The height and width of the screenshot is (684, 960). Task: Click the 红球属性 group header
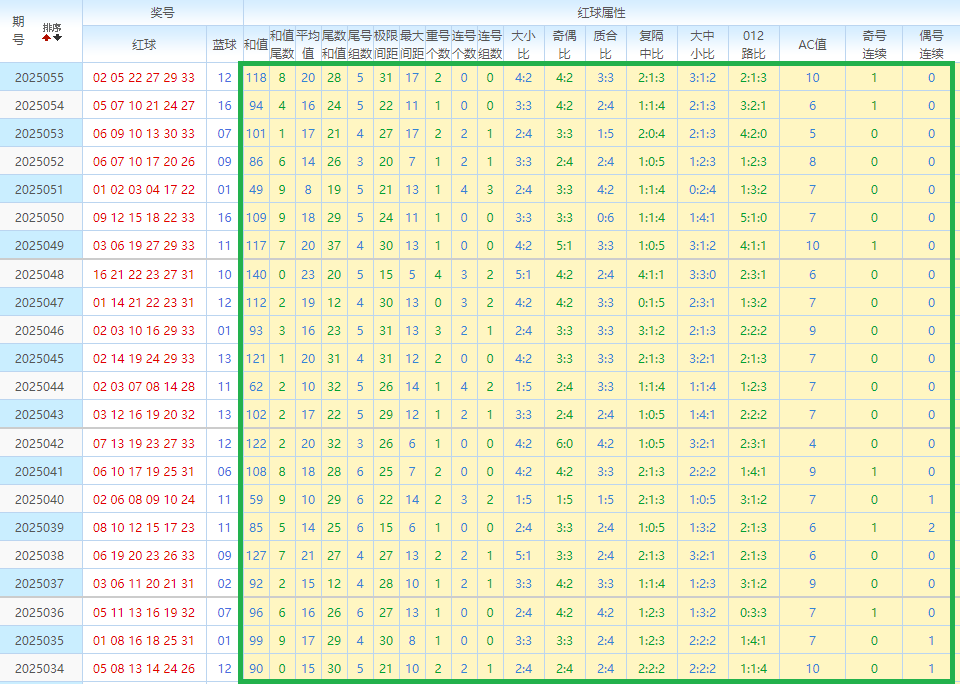click(601, 13)
